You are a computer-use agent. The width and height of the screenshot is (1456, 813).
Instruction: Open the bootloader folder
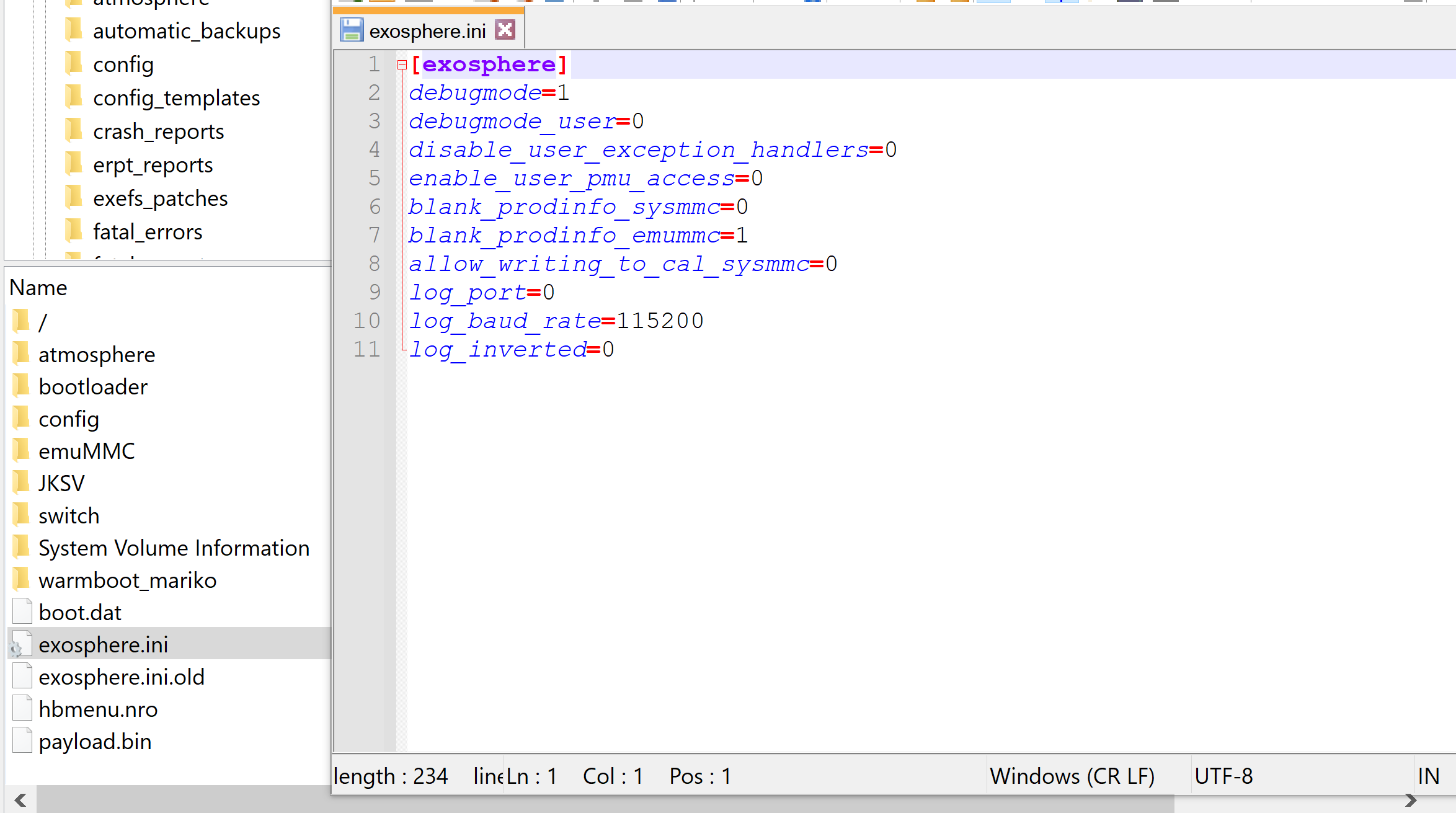(93, 386)
